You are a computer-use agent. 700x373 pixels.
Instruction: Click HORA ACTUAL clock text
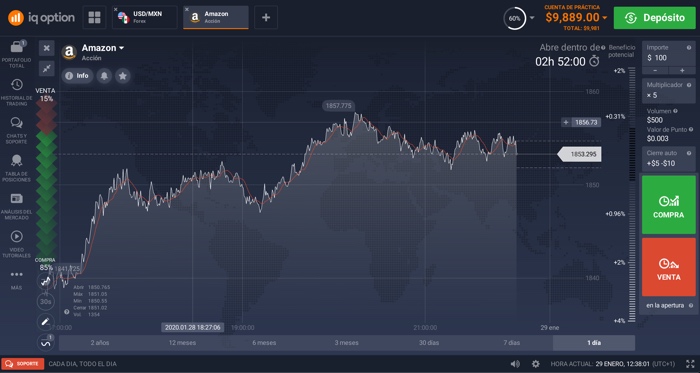click(x=612, y=364)
